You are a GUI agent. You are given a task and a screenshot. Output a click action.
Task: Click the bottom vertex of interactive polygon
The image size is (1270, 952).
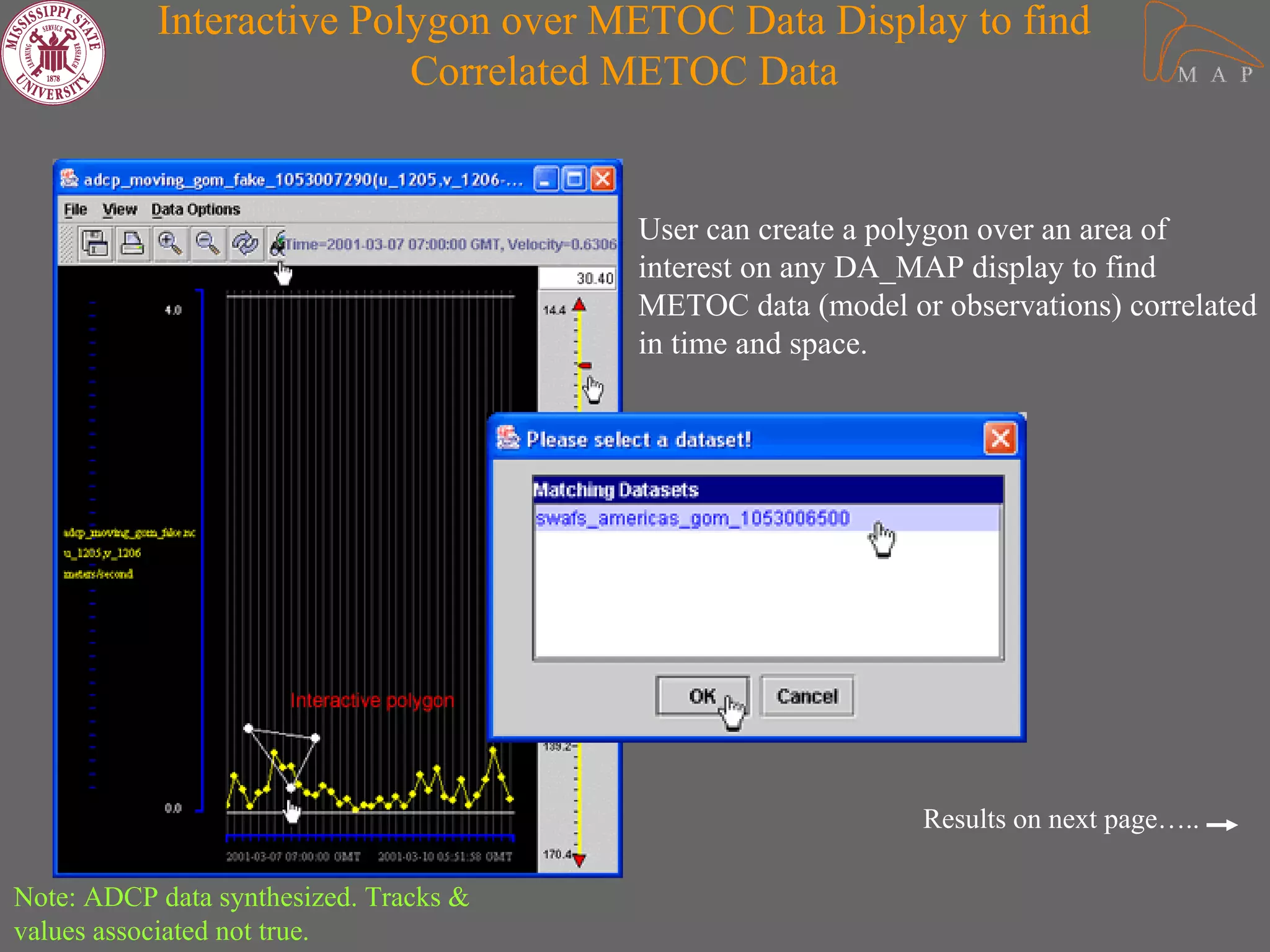click(x=290, y=788)
